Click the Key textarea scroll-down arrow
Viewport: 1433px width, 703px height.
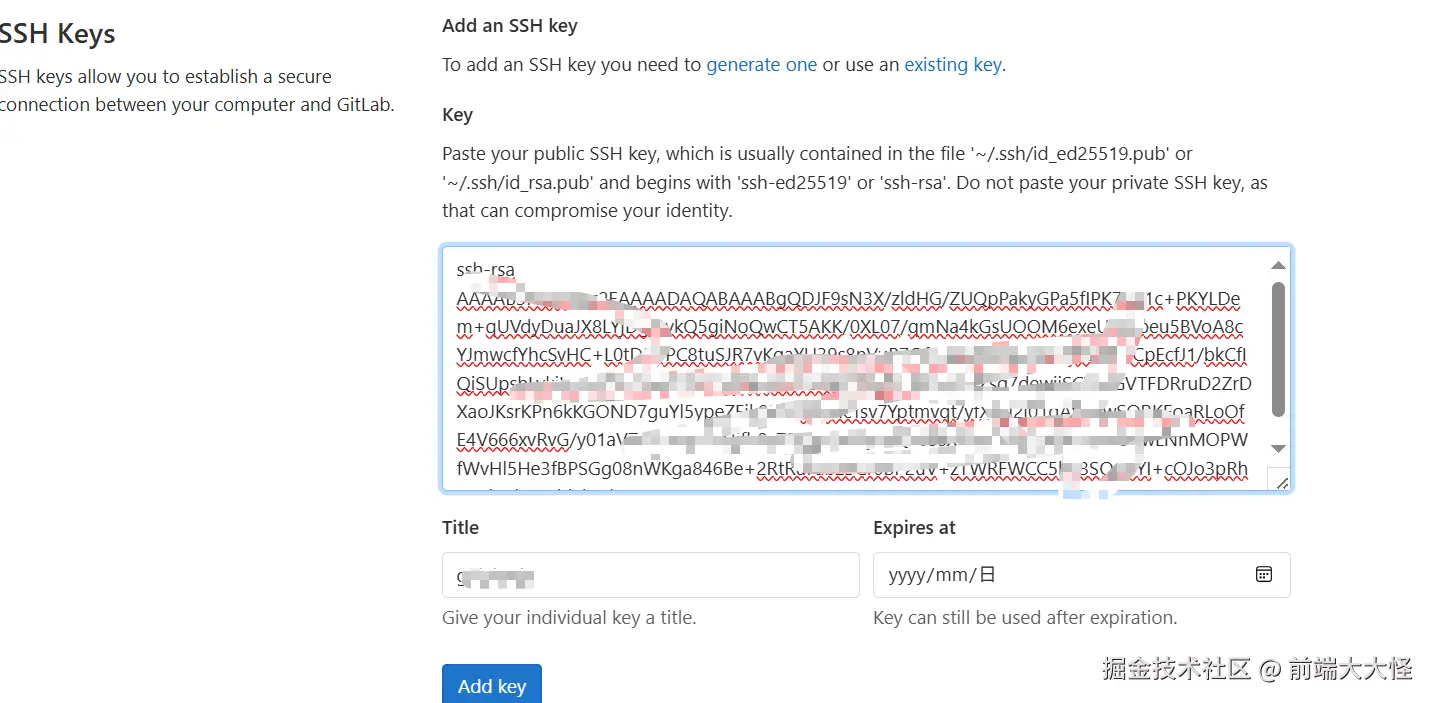click(1277, 448)
